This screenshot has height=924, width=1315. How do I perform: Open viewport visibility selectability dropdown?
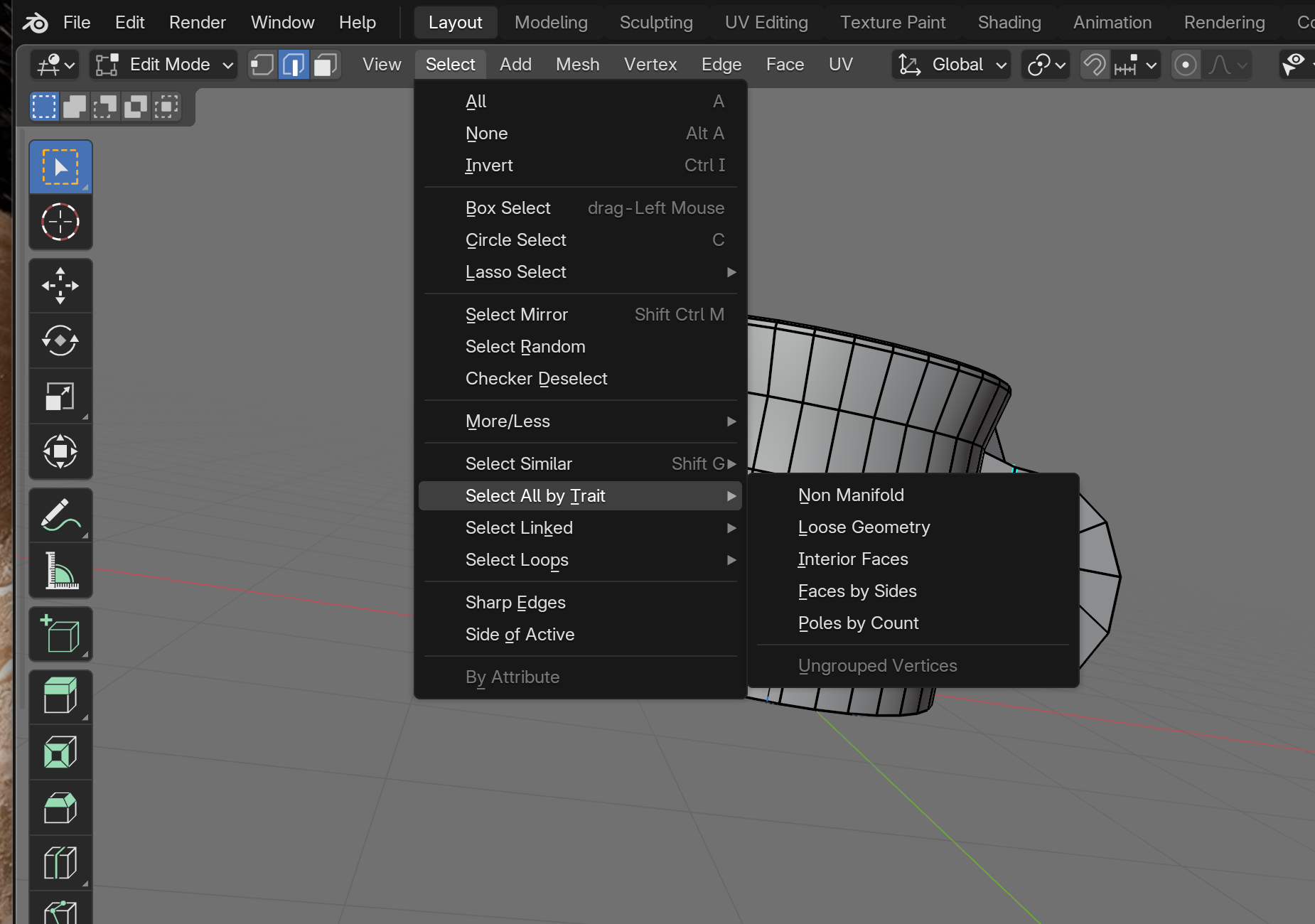(x=1297, y=65)
